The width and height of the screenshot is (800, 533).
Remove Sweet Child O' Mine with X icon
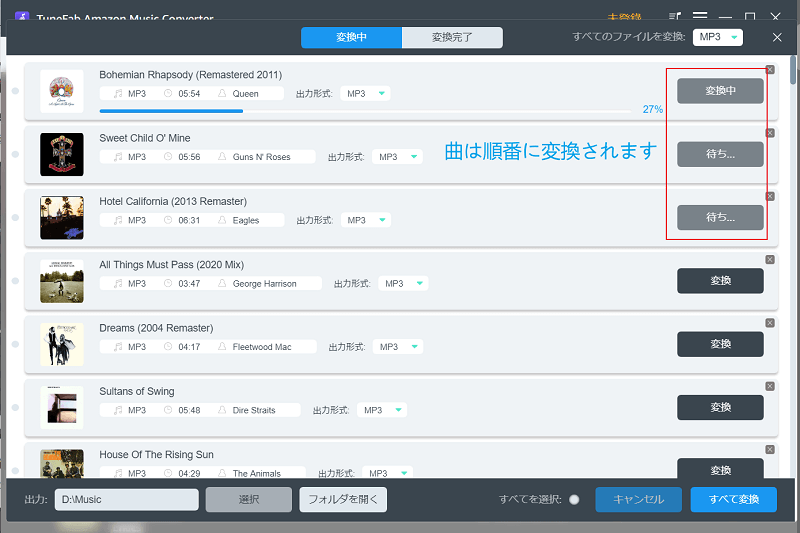pos(770,133)
